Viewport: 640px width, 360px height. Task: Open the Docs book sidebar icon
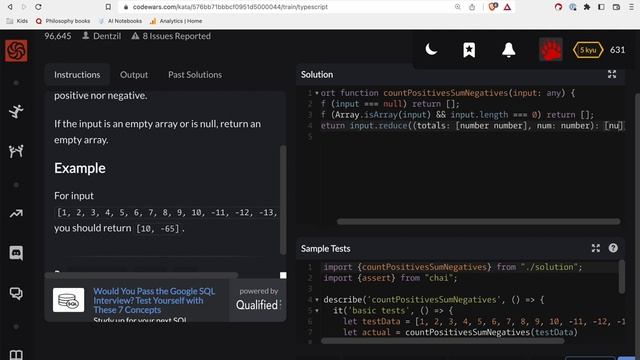point(16,354)
